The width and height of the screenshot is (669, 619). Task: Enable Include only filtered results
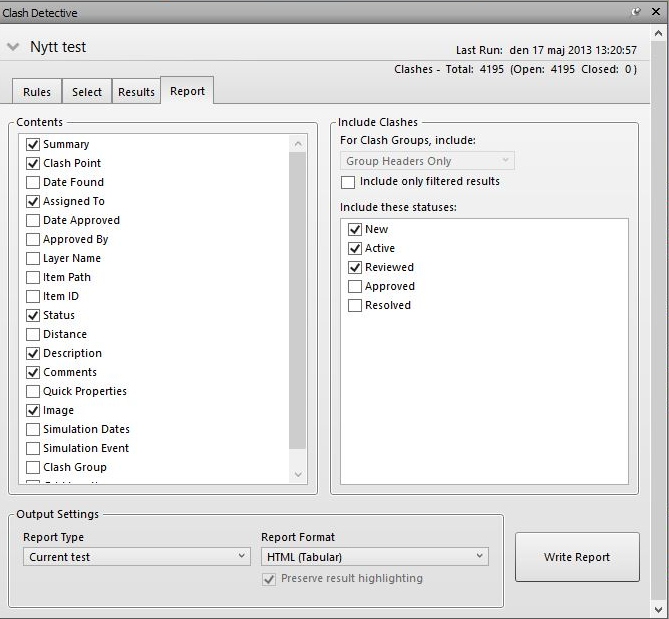click(x=348, y=182)
